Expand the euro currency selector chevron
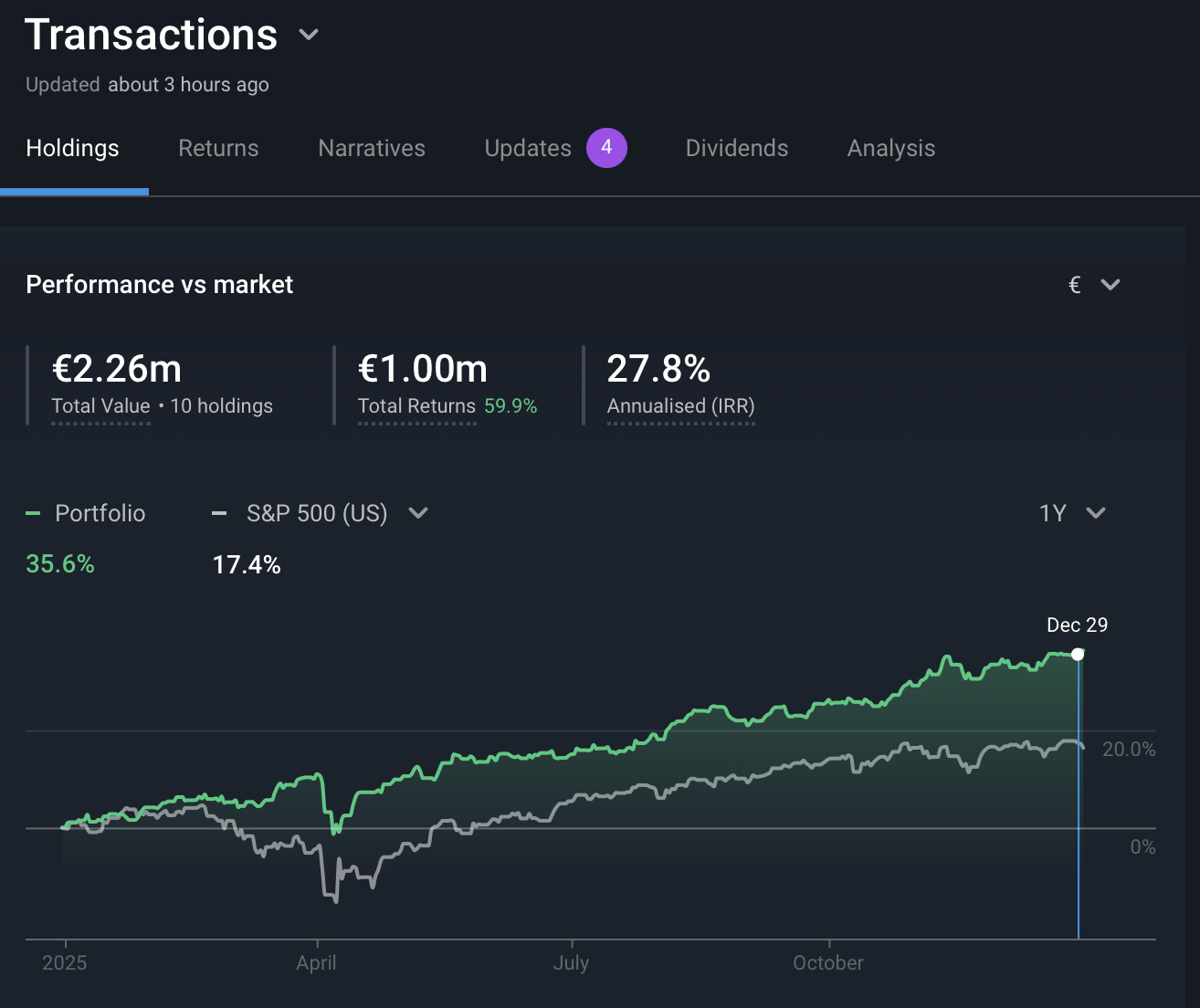The height and width of the screenshot is (1008, 1200). pos(1111,285)
